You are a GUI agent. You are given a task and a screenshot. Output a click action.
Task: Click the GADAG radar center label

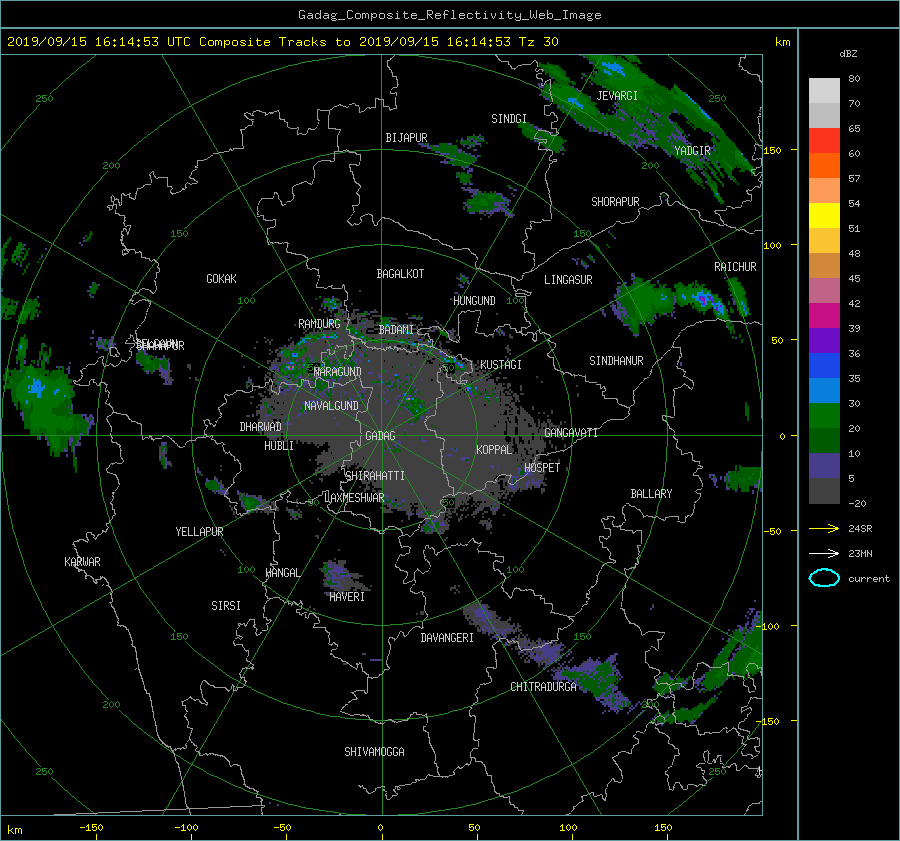[x=381, y=436]
